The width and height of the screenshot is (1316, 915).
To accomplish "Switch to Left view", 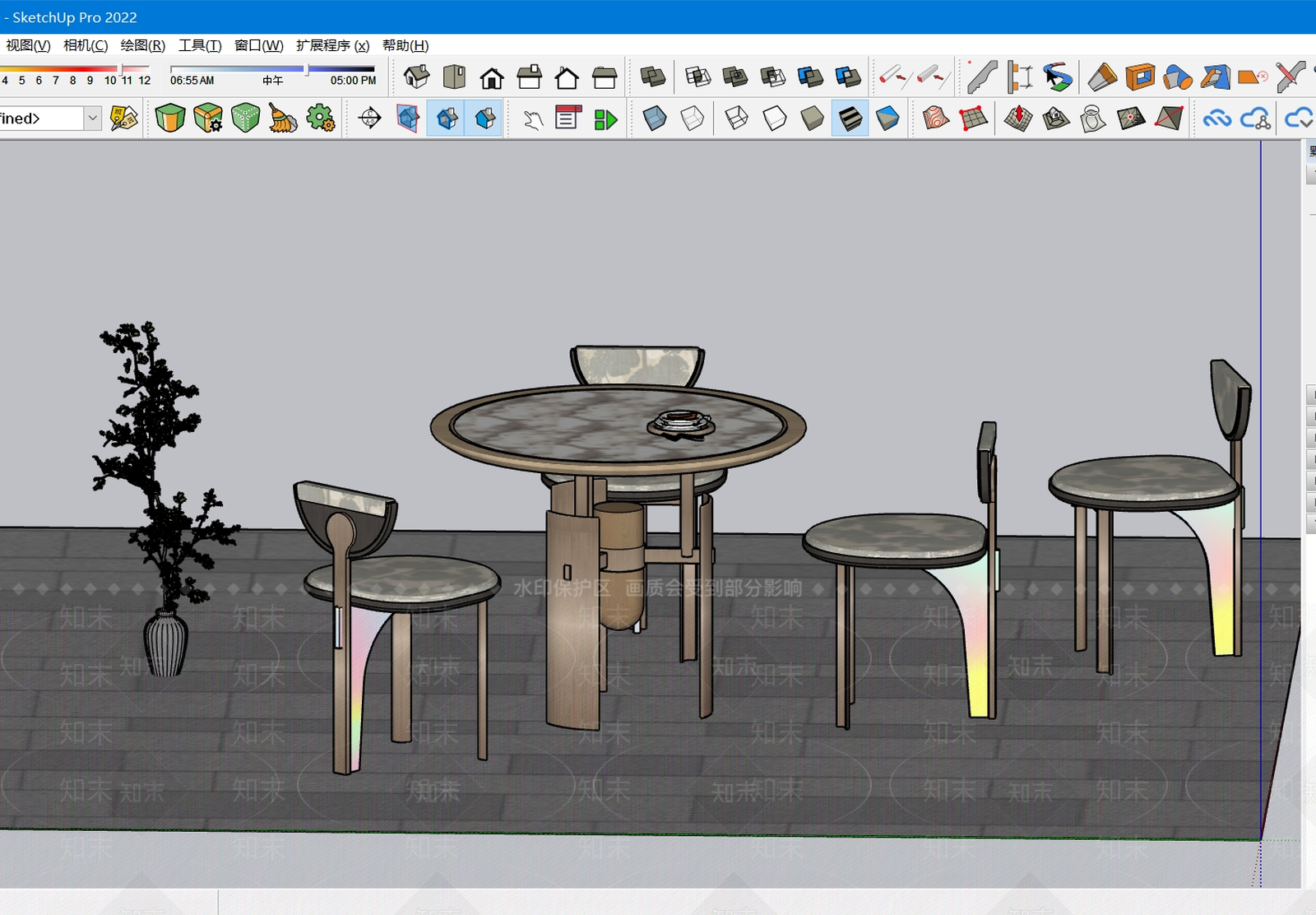I will (605, 77).
